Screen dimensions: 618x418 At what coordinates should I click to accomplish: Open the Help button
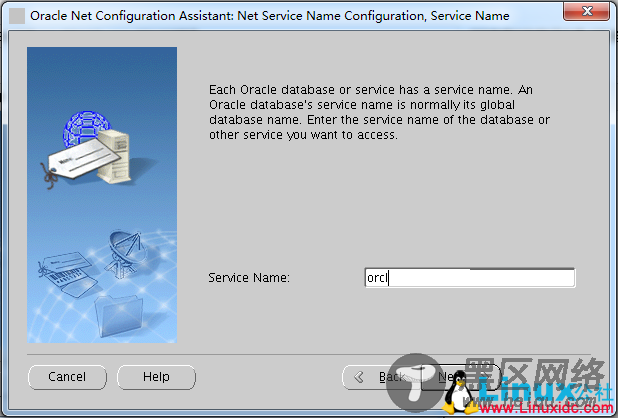click(156, 377)
